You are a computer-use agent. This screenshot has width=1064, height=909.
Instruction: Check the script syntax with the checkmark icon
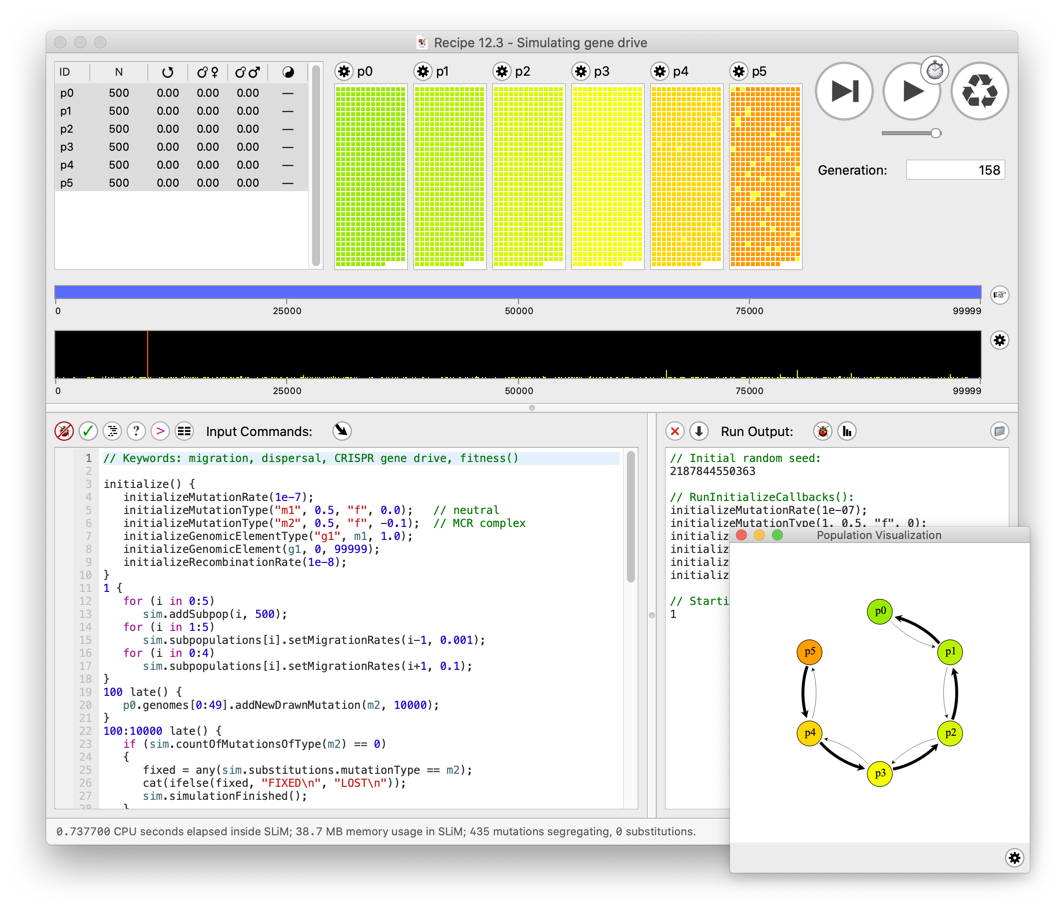point(88,431)
